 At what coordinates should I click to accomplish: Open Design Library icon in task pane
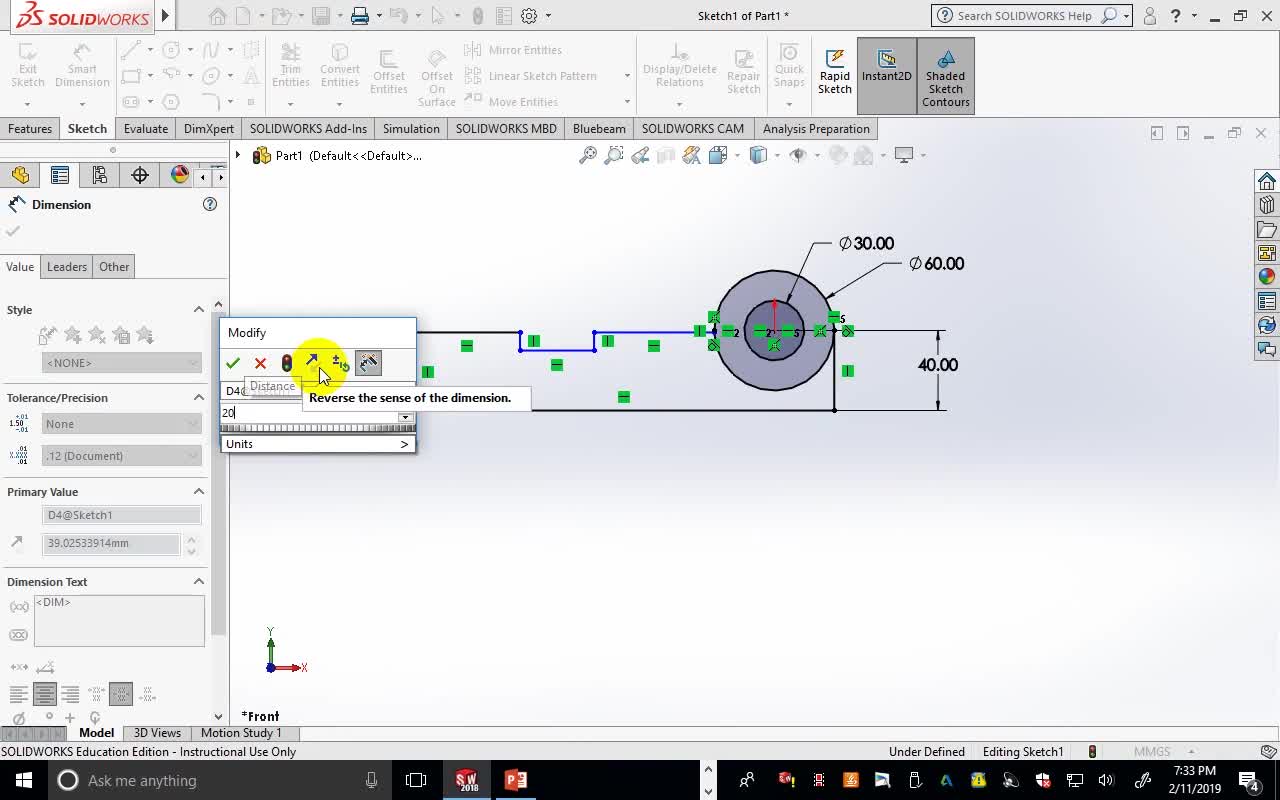click(1267, 205)
